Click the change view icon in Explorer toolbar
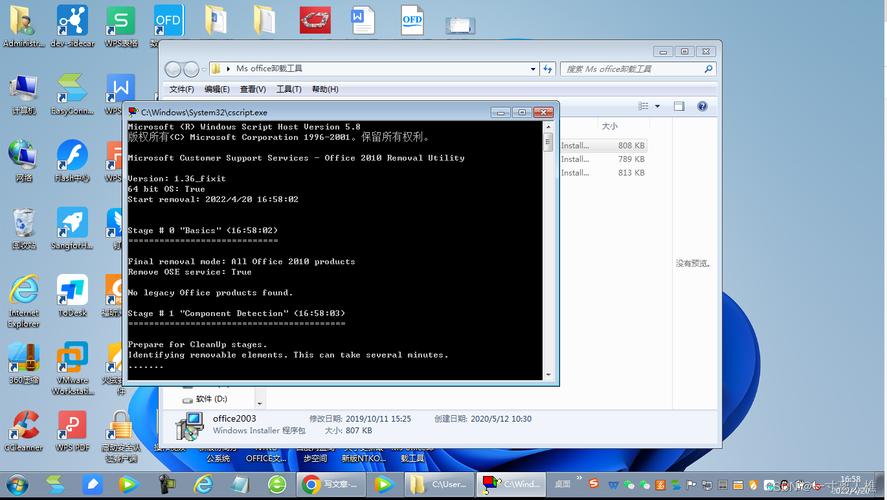The image size is (887, 500). pos(643,106)
